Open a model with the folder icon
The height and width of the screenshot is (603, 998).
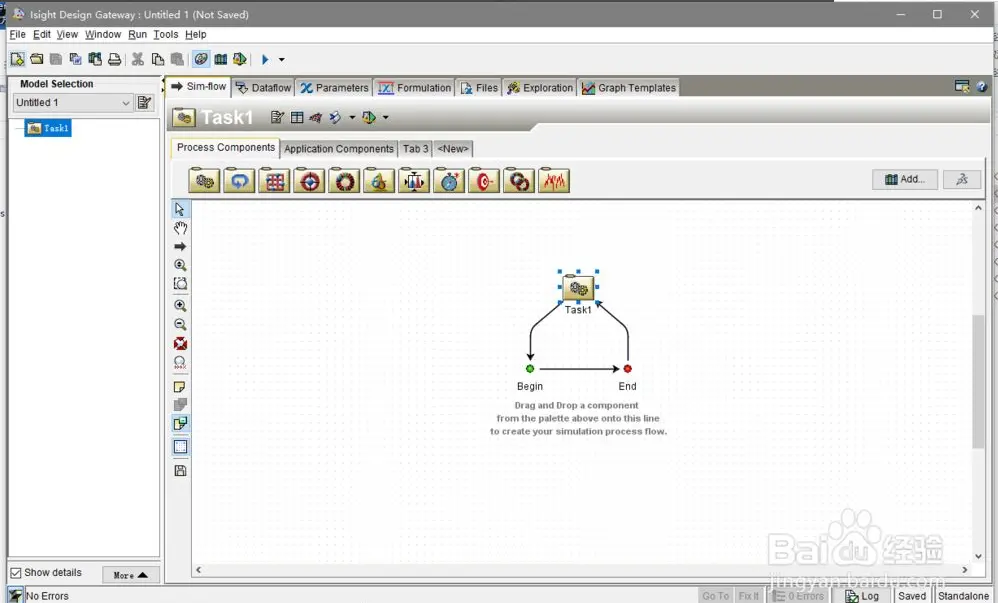(37, 59)
